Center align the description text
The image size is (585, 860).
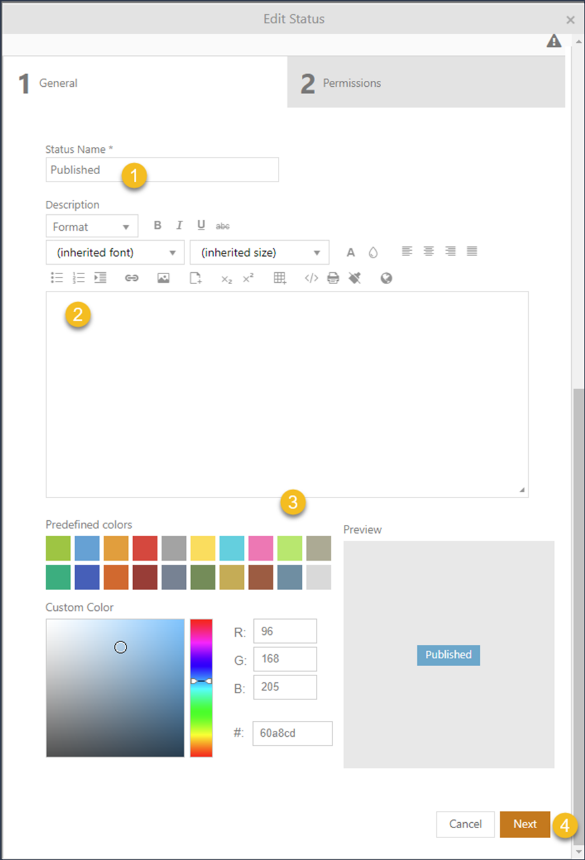pyautogui.click(x=429, y=251)
